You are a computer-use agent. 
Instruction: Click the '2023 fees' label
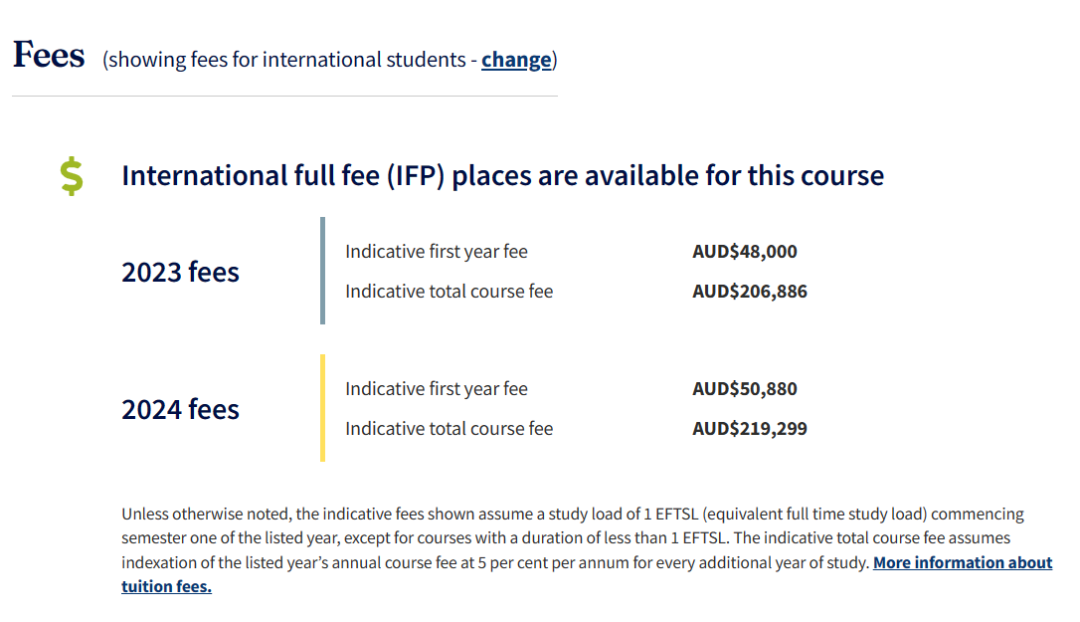click(x=180, y=272)
